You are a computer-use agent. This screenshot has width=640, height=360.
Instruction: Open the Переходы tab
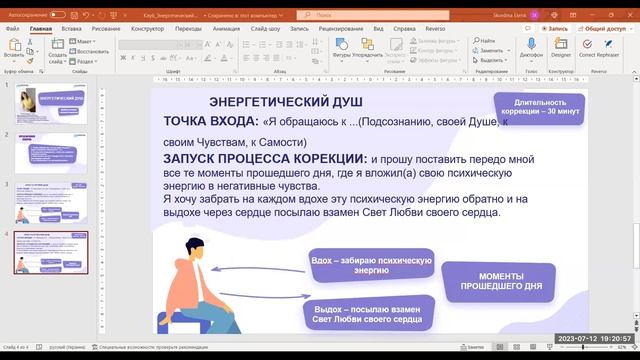[188, 29]
